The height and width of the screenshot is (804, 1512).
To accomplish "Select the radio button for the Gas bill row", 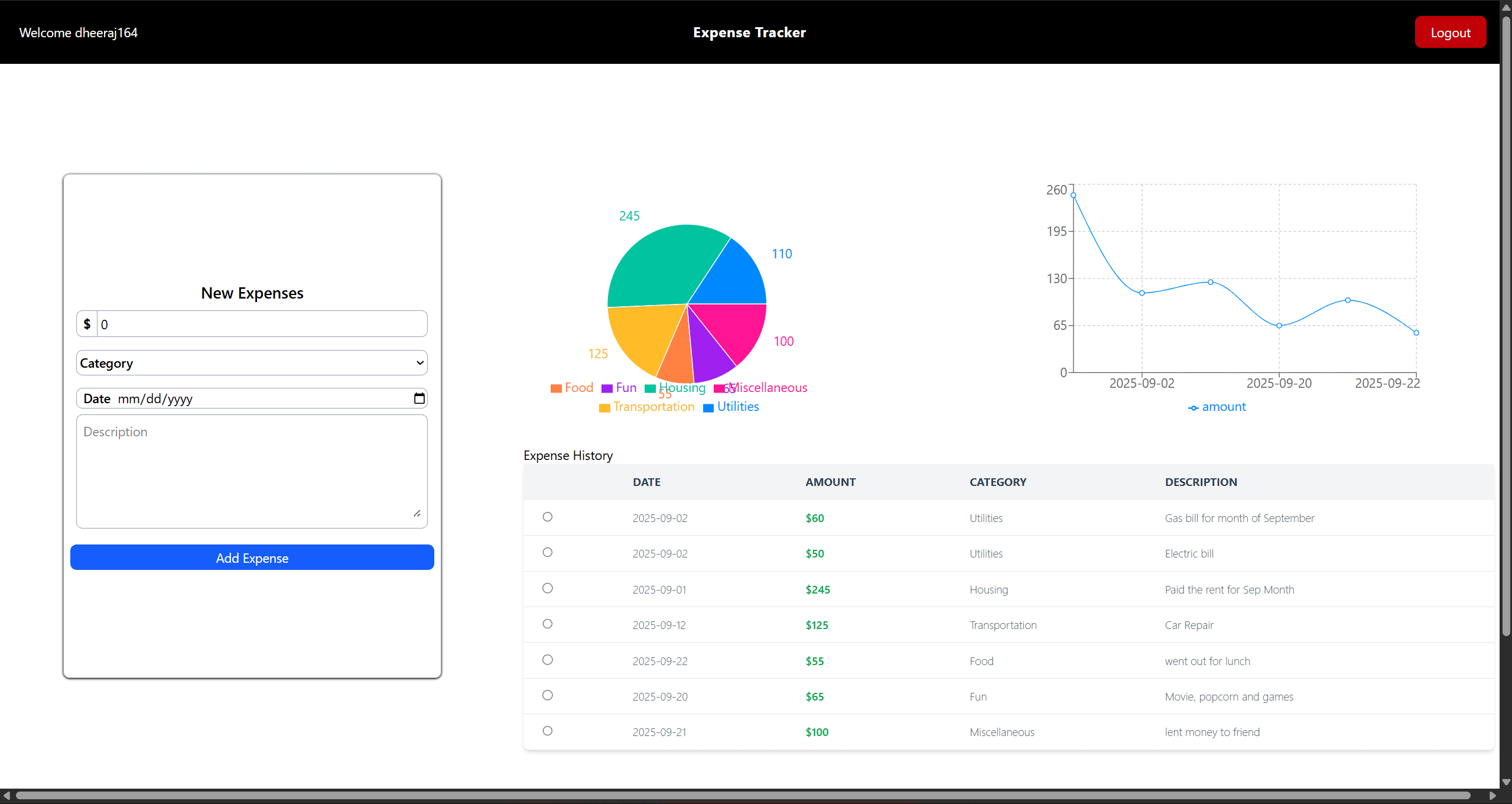I will 547,517.
